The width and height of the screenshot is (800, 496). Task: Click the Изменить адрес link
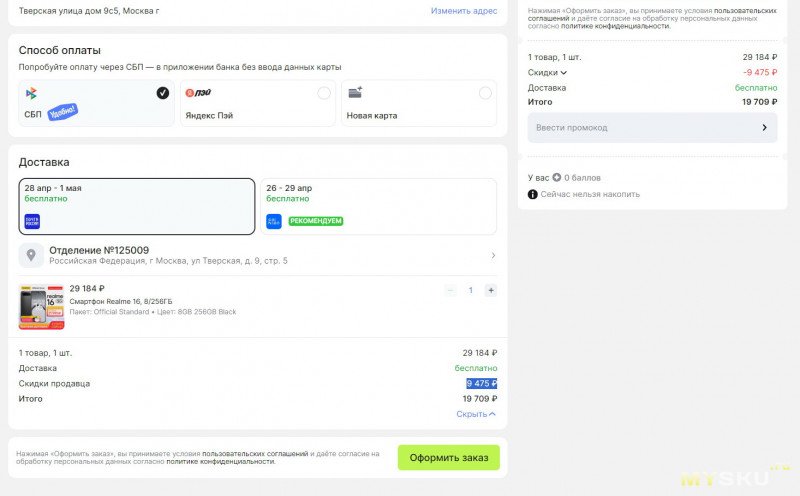click(463, 11)
